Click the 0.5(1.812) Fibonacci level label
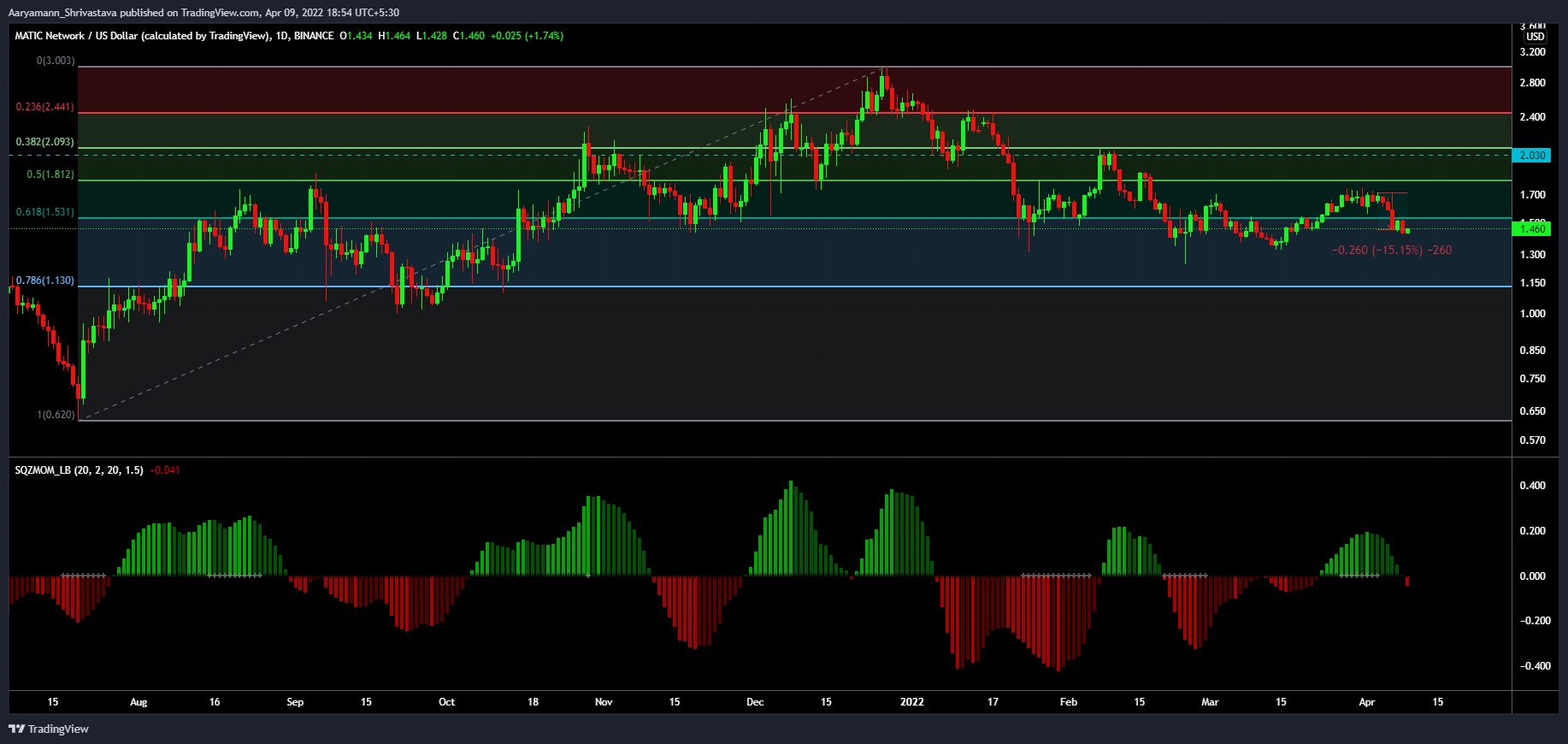 50,174
